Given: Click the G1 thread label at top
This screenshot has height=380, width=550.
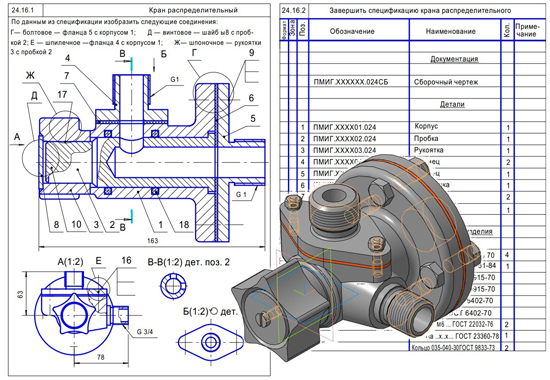Looking at the screenshot, I should 175,80.
